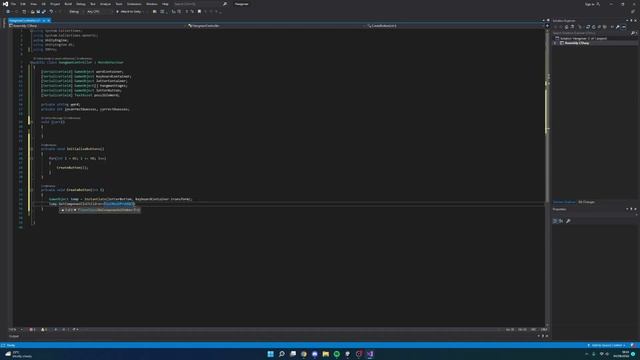Click the warning count indicator
640x360 pixels.
44,330
